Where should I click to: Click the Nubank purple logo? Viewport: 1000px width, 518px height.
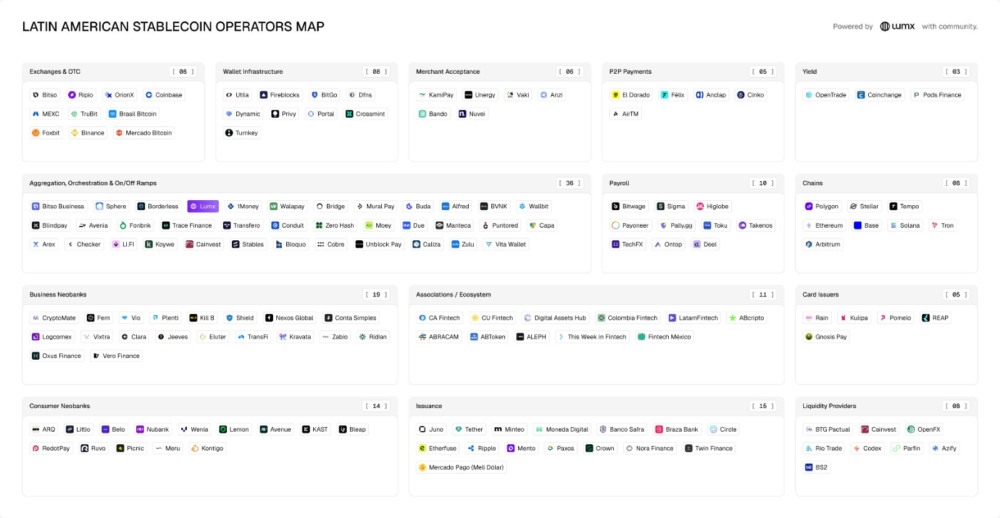pos(140,430)
